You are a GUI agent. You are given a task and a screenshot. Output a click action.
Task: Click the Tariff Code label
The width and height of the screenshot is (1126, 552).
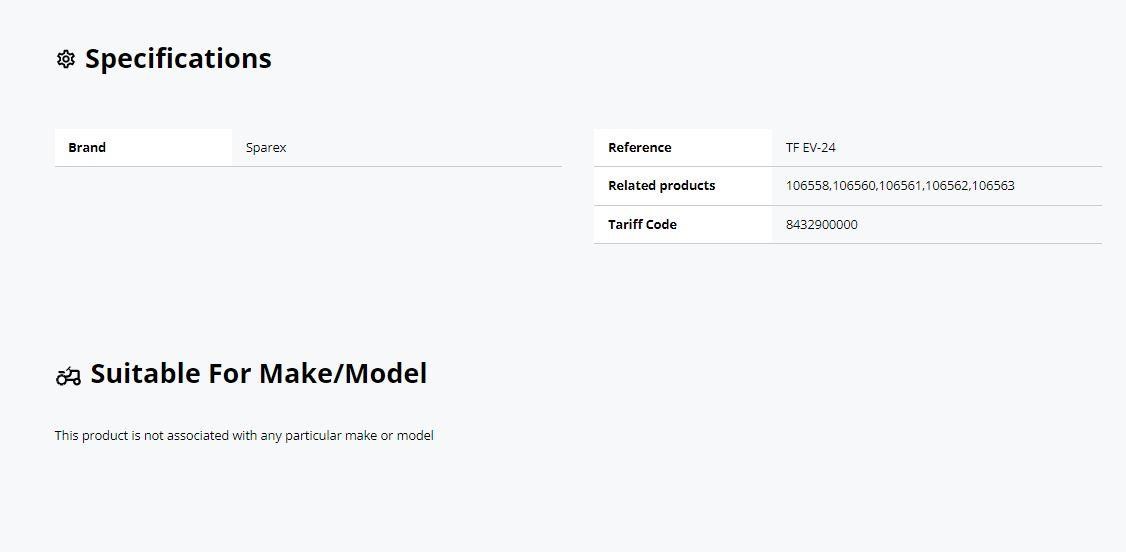pos(642,224)
